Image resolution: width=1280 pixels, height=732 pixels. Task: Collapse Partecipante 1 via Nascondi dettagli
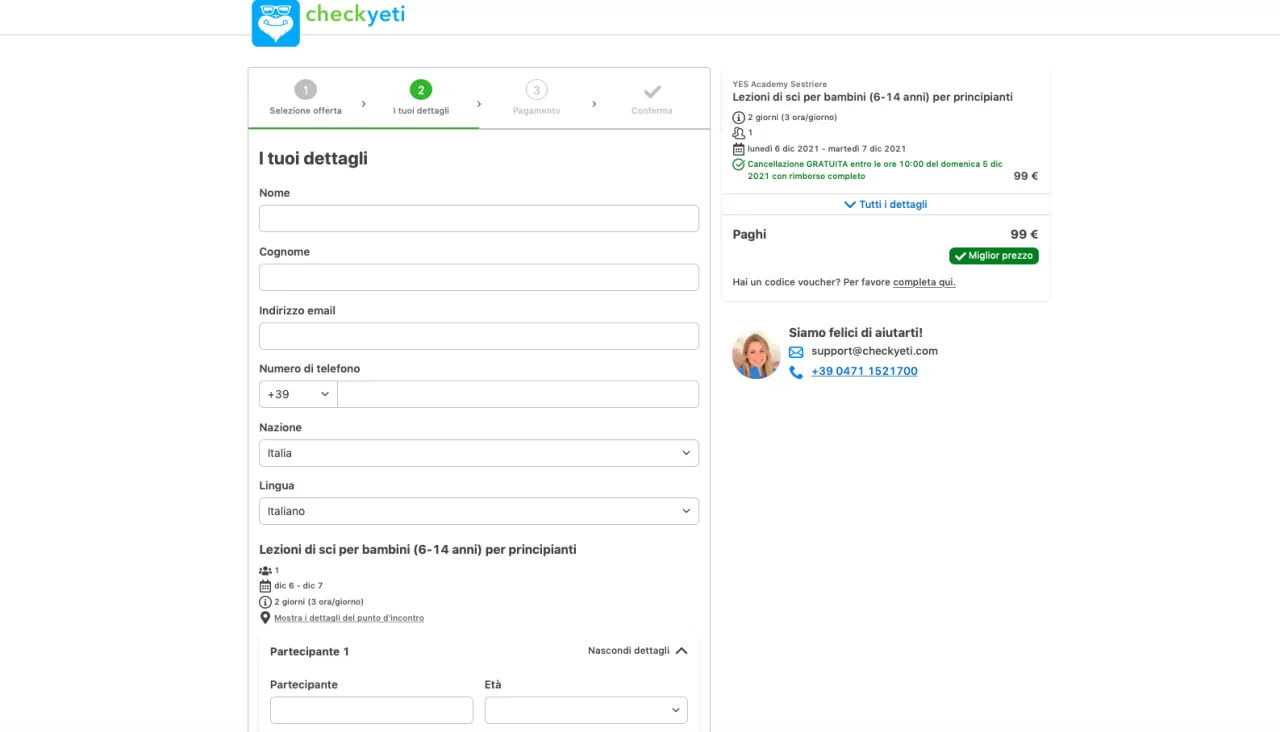[638, 650]
